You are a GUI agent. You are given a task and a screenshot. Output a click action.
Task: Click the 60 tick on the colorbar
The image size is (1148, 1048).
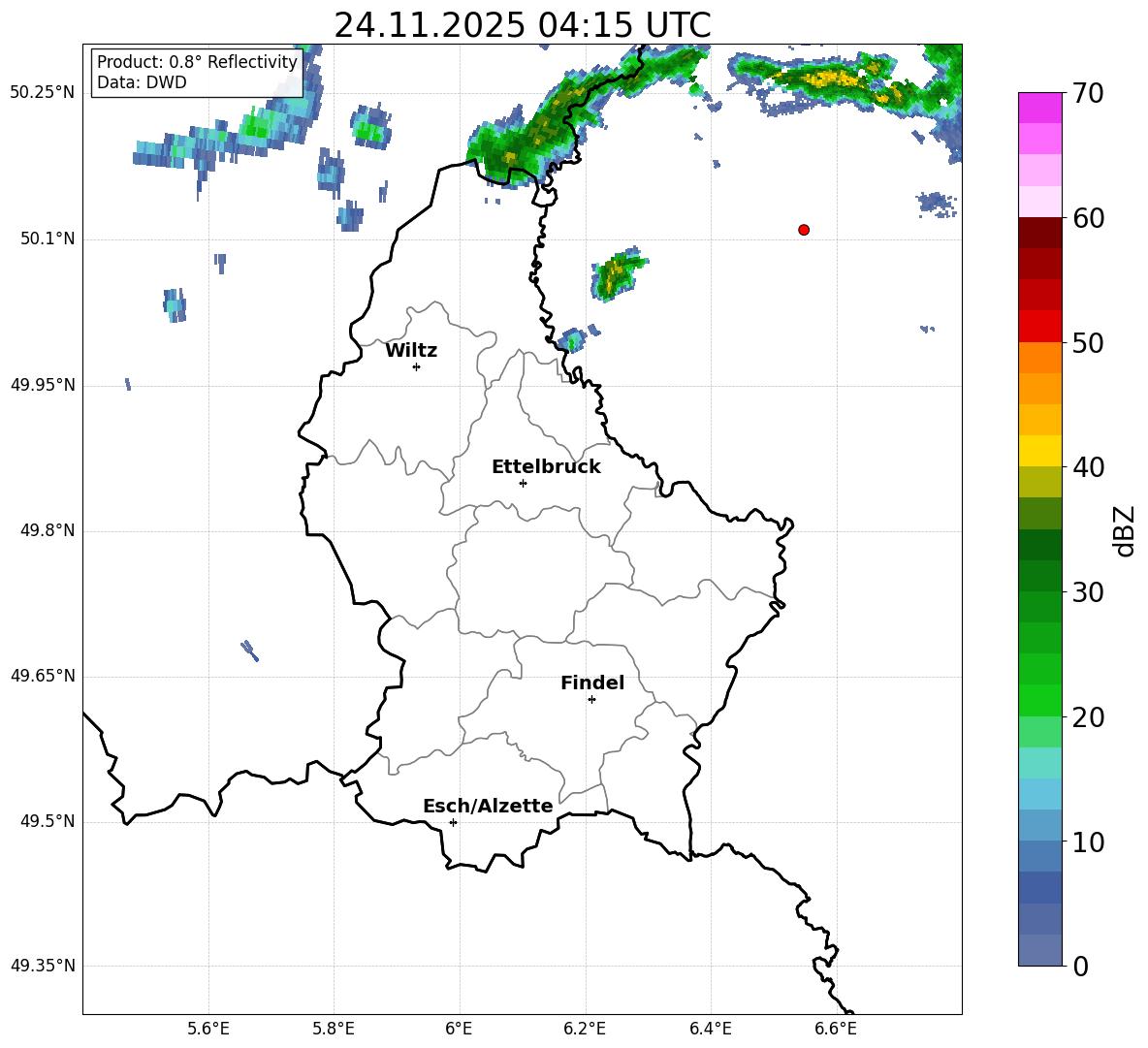(1088, 218)
